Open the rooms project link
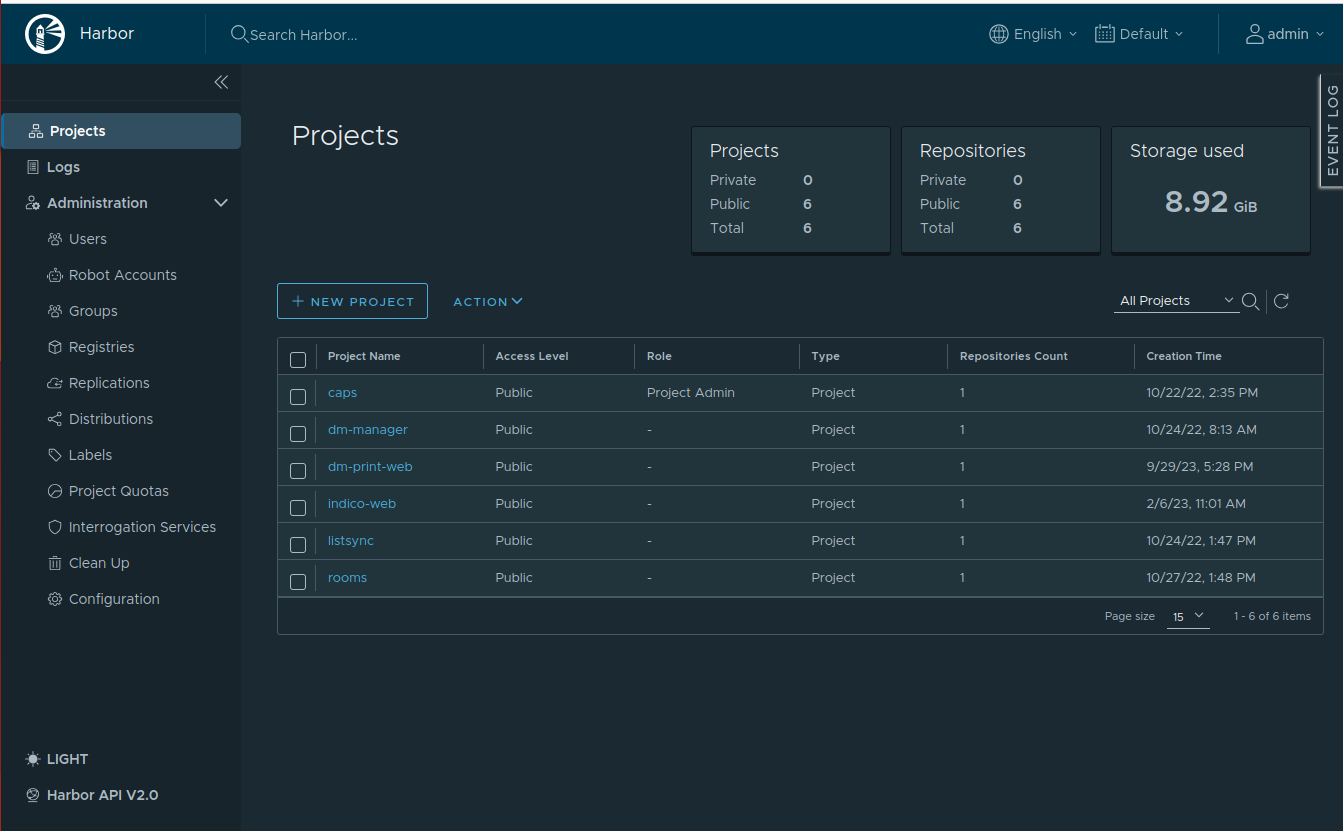This screenshot has width=1343, height=831. [347, 578]
